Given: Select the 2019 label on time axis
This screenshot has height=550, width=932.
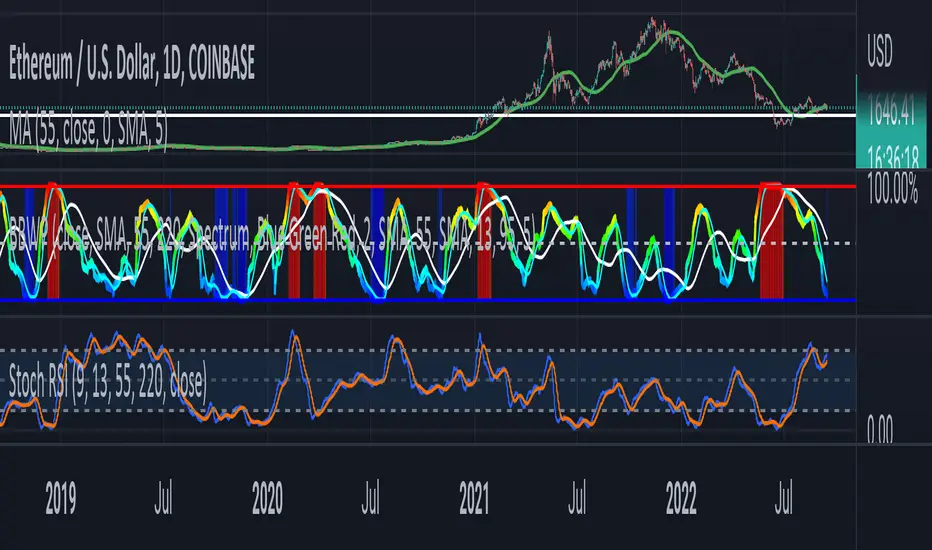Looking at the screenshot, I should coord(61,499).
